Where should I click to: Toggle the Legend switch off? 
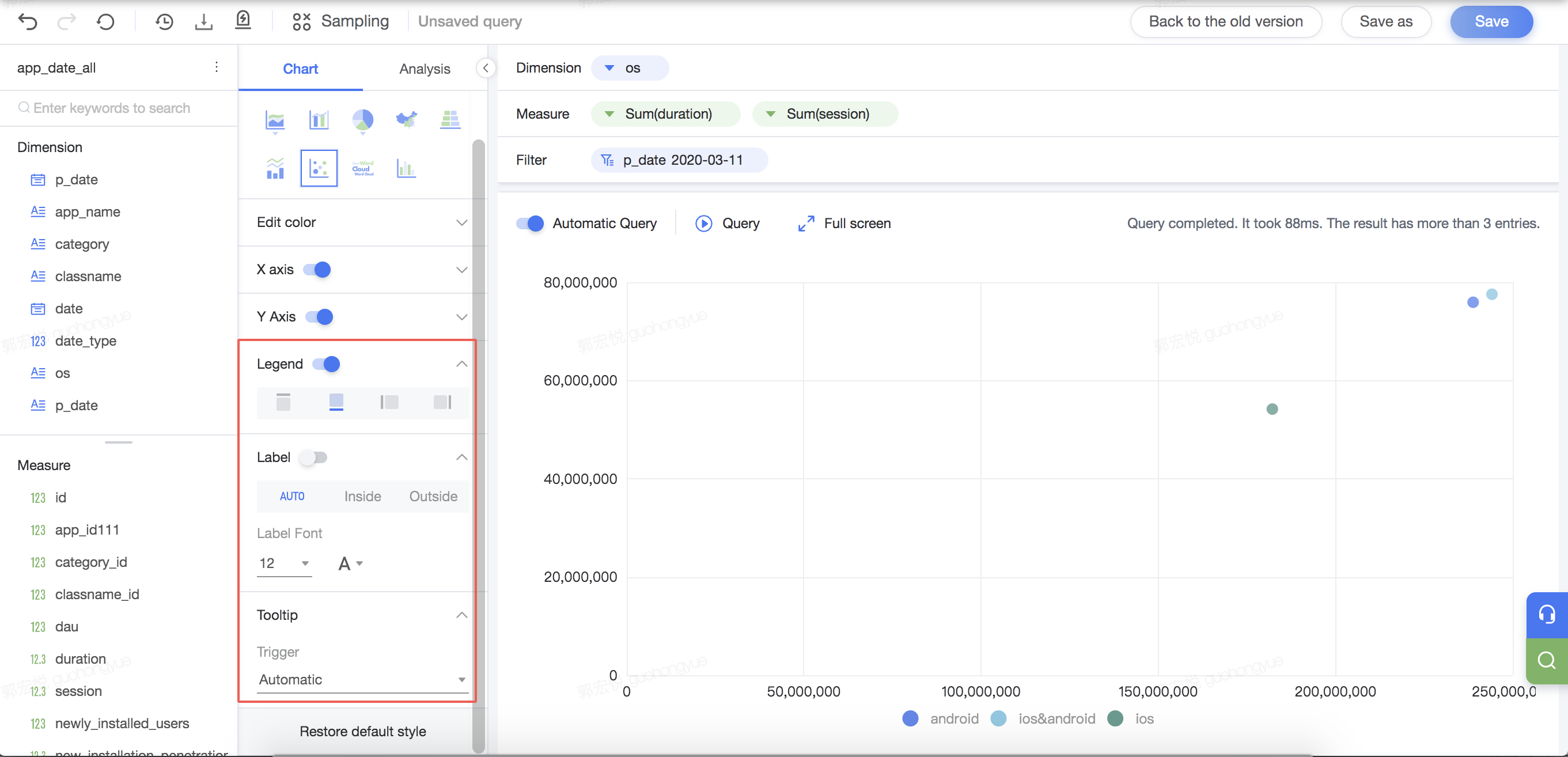click(x=326, y=364)
